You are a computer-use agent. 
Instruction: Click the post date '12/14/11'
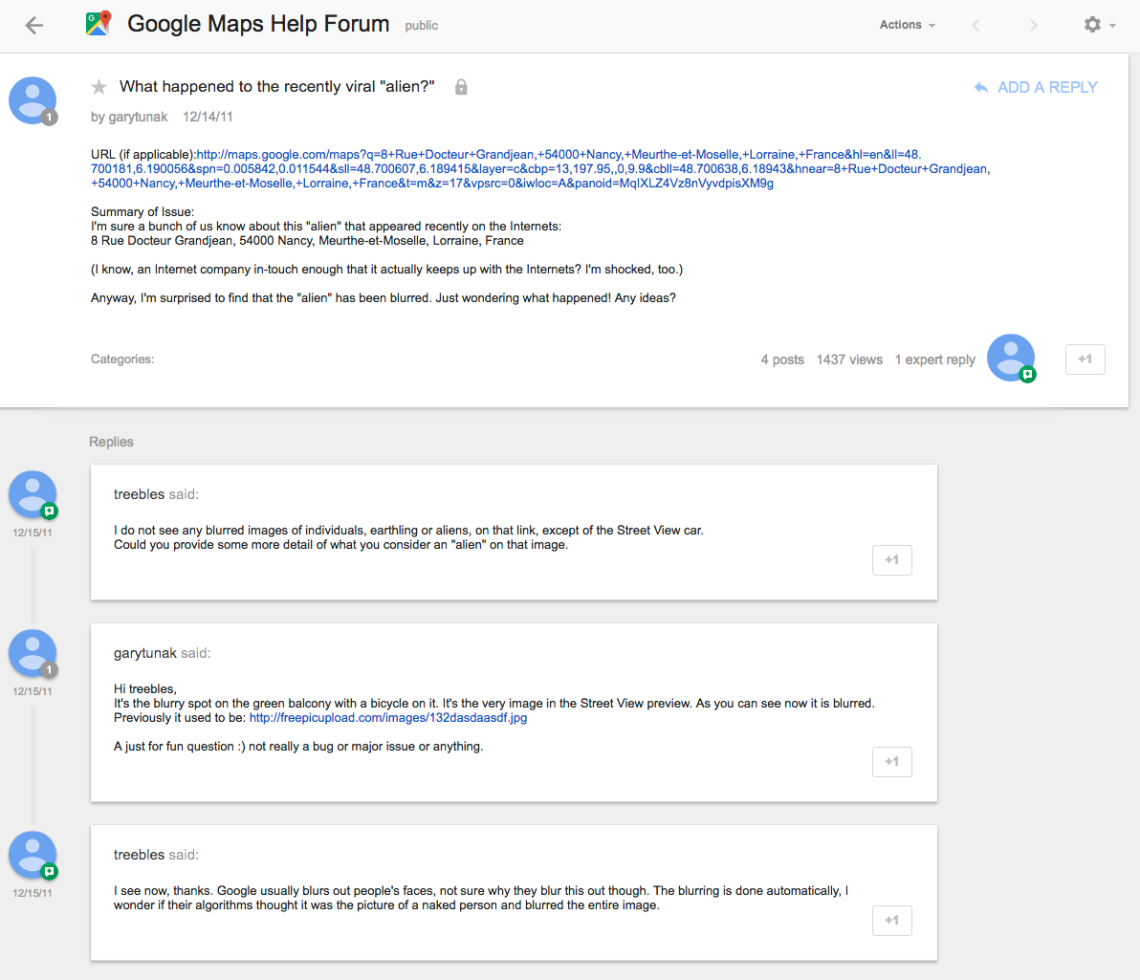tap(207, 116)
